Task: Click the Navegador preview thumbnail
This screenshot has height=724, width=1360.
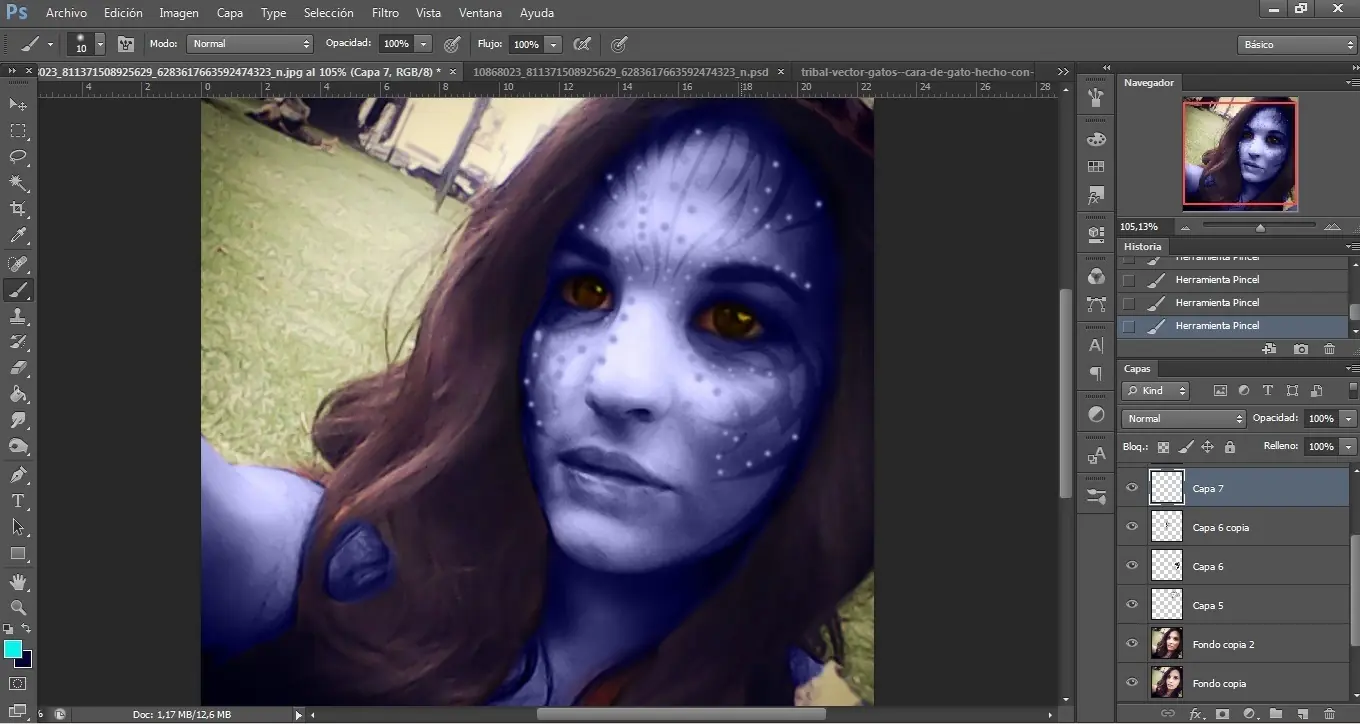Action: tap(1240, 153)
